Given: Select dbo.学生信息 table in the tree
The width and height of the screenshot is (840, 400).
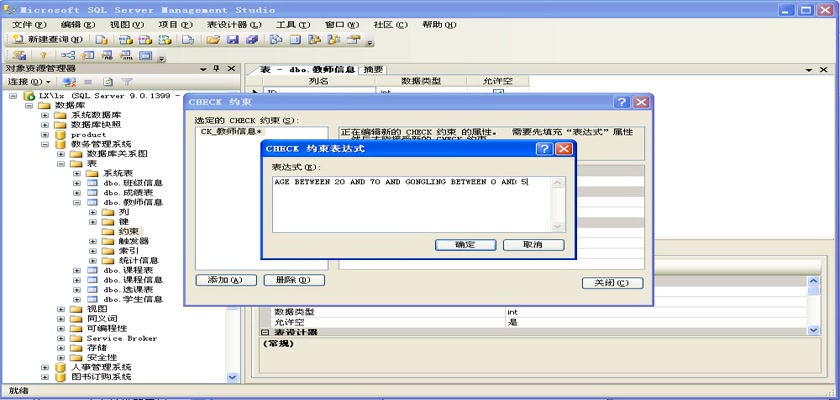Looking at the screenshot, I should coord(133,299).
